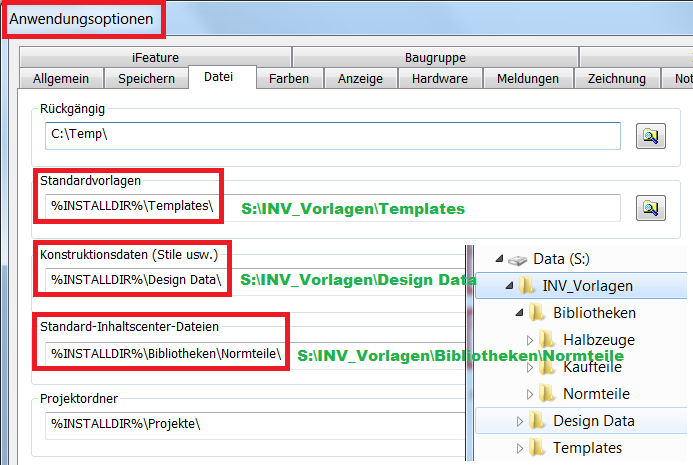Switch to the iFeature tab
This screenshot has width=693, height=465.
[x=155, y=57]
